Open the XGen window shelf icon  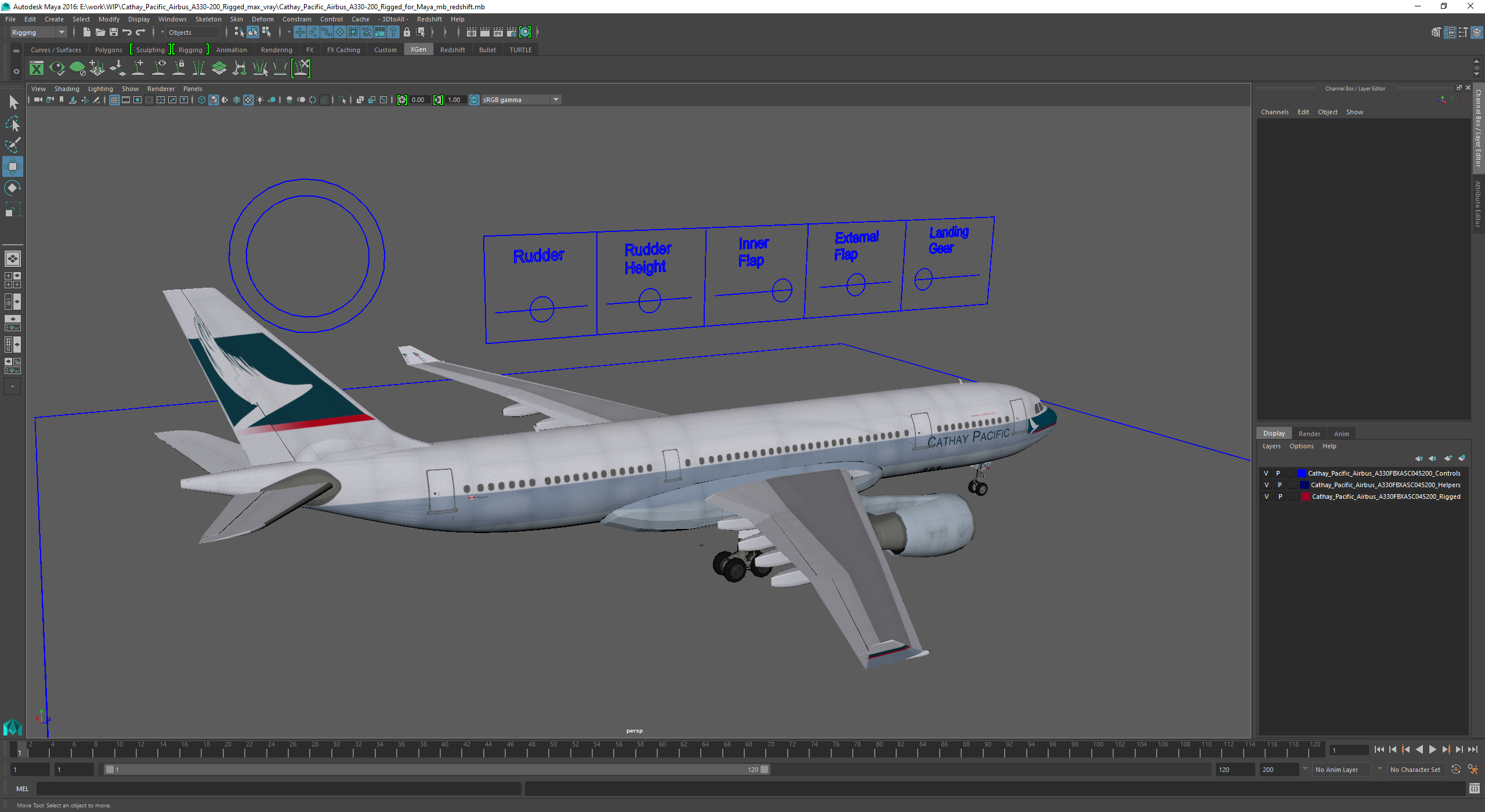[37, 68]
